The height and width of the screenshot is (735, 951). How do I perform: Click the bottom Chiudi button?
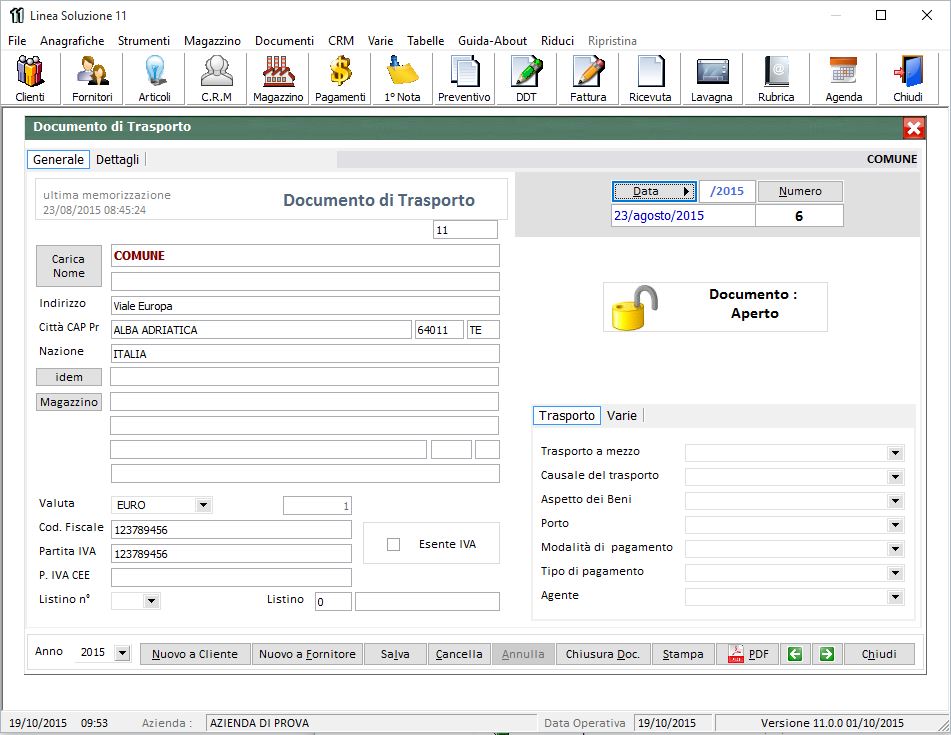(x=879, y=654)
